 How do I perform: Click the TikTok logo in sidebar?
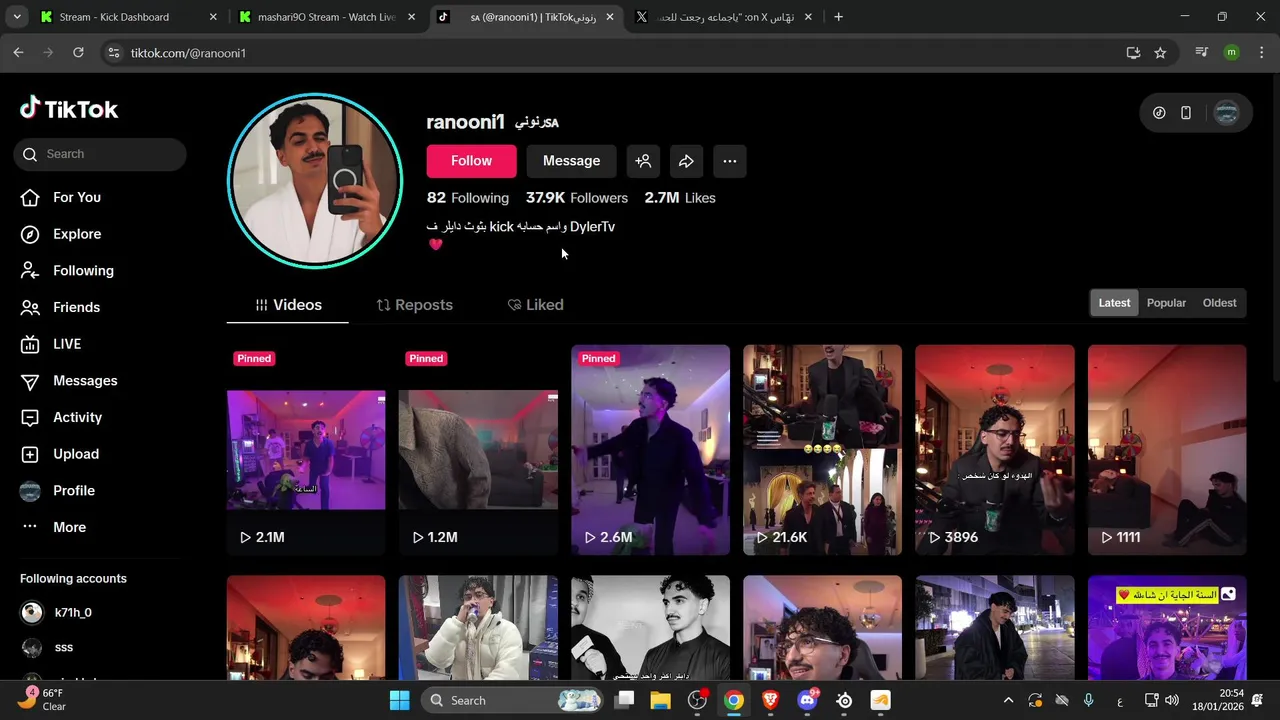coord(69,109)
